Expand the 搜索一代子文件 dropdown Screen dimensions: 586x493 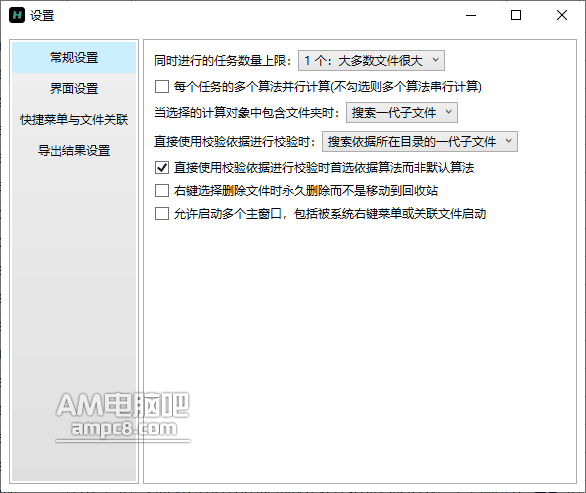point(402,113)
